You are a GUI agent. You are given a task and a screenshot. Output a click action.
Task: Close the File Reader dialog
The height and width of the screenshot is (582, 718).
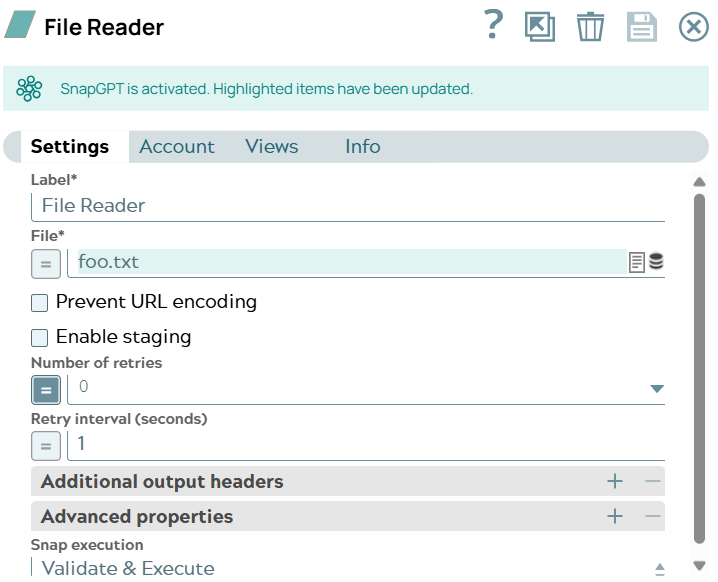click(693, 27)
